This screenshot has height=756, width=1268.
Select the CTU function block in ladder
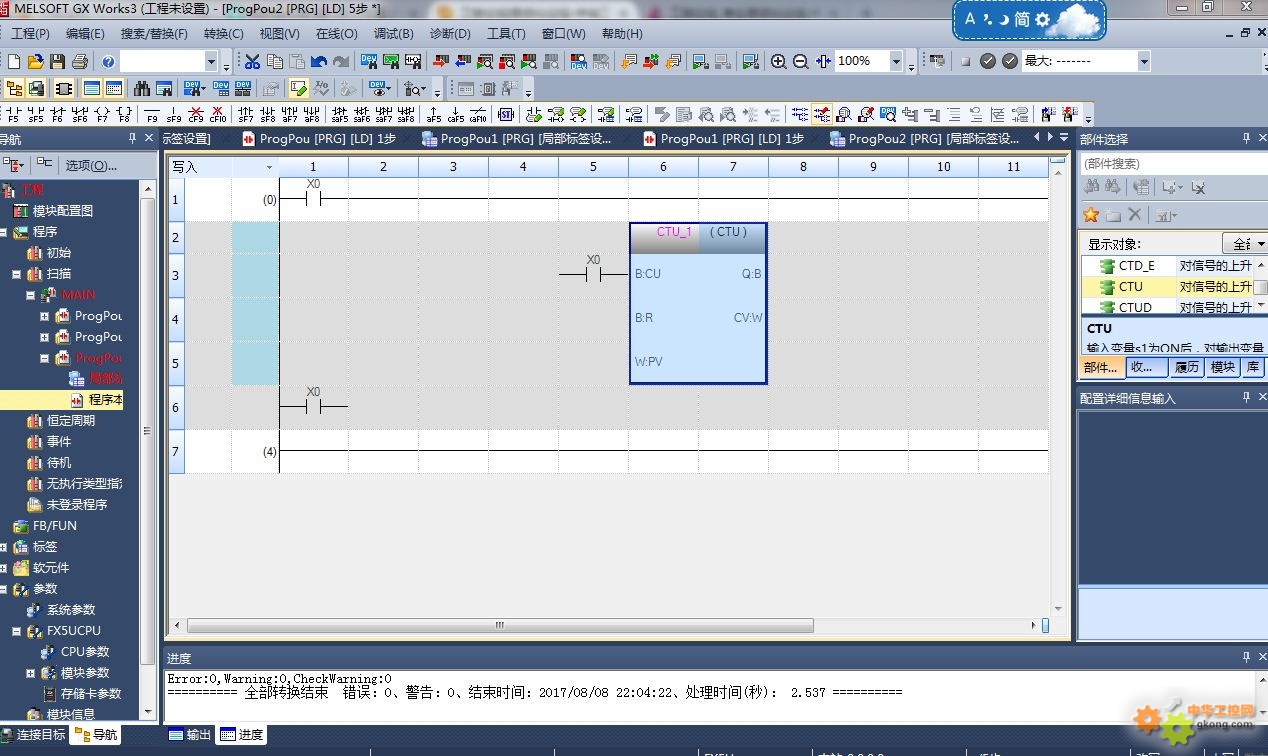(x=698, y=303)
